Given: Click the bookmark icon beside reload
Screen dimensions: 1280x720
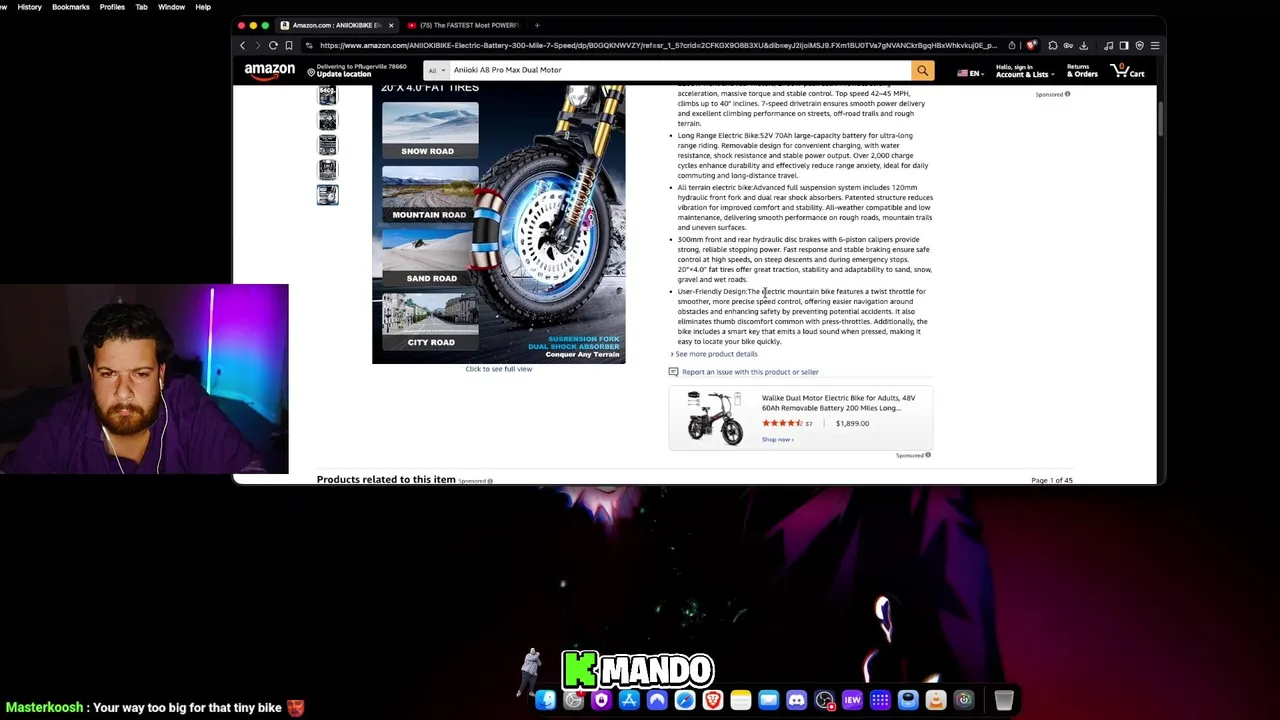Looking at the screenshot, I should pyautogui.click(x=289, y=45).
